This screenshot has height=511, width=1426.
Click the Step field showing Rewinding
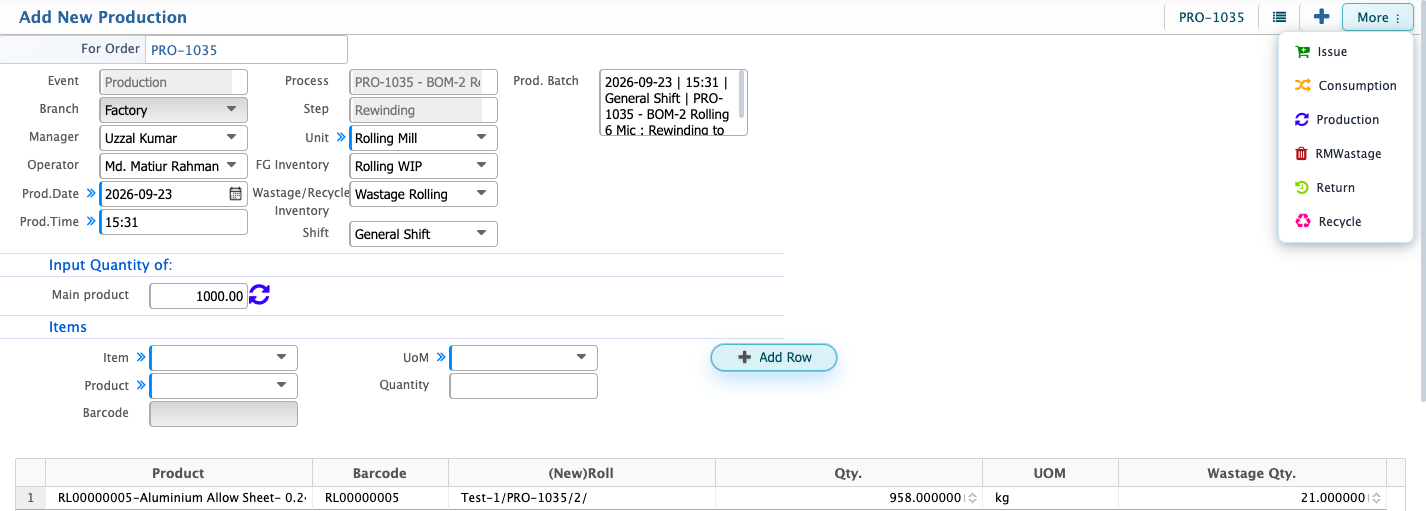click(424, 110)
